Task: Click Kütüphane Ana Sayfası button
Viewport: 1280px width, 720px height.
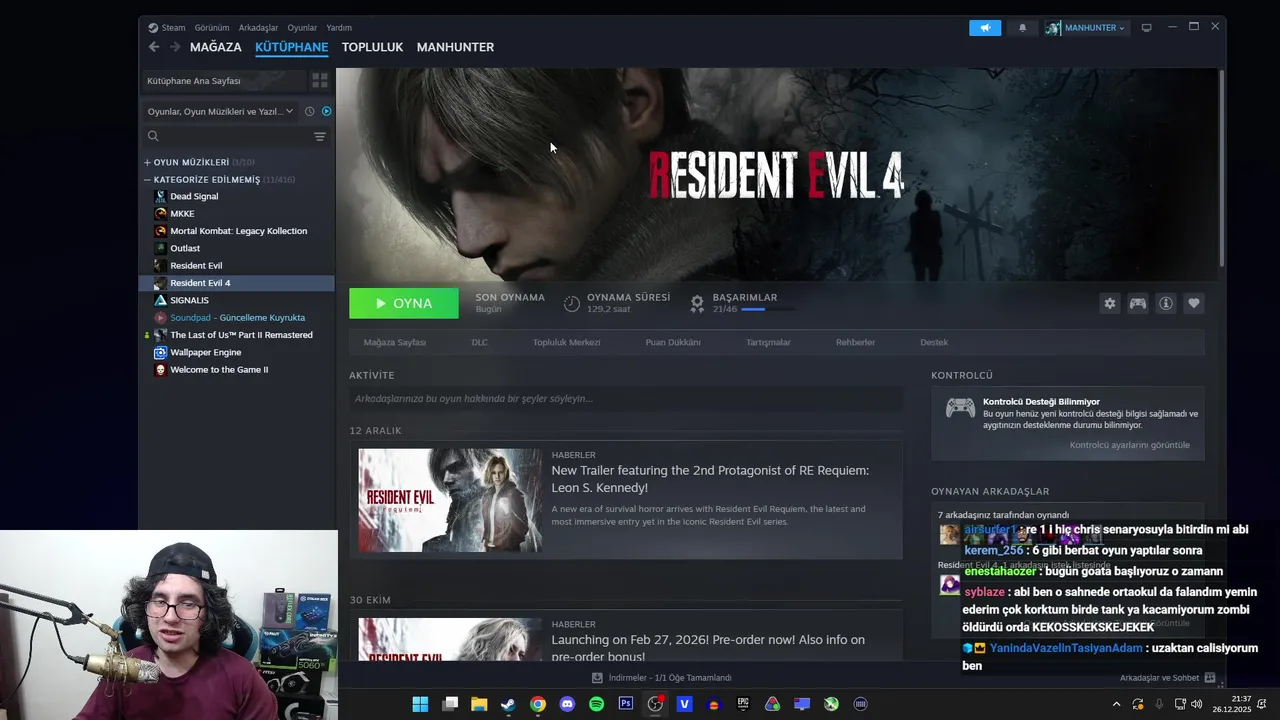Action: click(x=223, y=80)
